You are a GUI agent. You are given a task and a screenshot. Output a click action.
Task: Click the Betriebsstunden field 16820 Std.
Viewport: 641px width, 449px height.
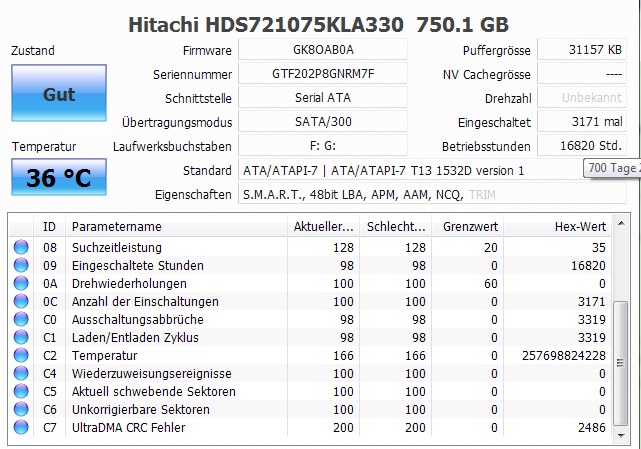click(582, 146)
